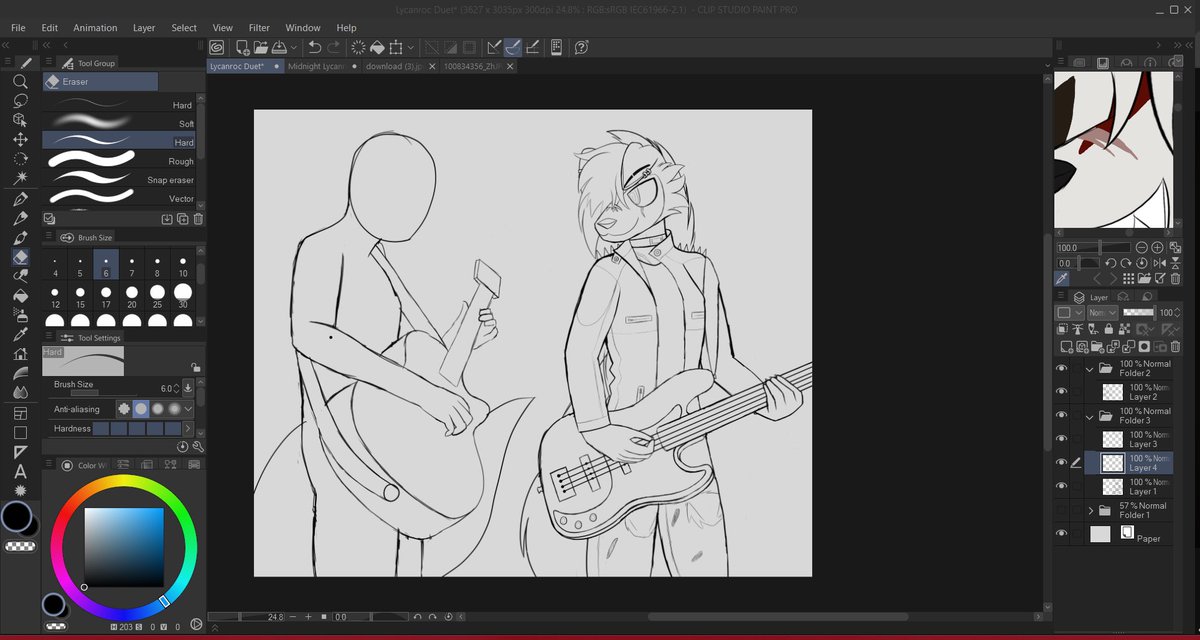
Task: Toggle Layer 3 visibility eye
Action: click(1062, 439)
